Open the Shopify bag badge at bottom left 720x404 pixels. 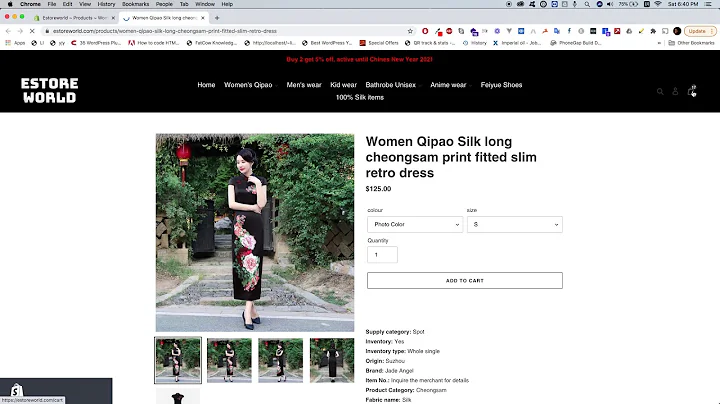tap(16, 390)
